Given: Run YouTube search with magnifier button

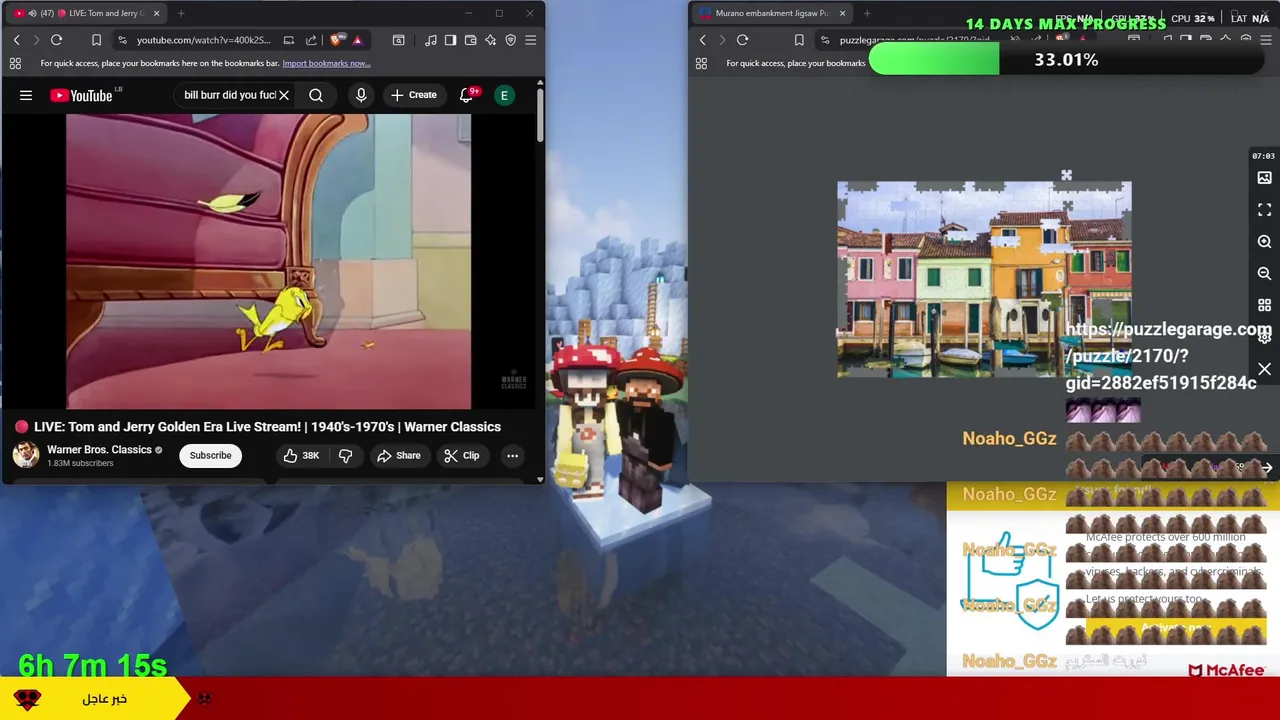Looking at the screenshot, I should click(x=316, y=95).
